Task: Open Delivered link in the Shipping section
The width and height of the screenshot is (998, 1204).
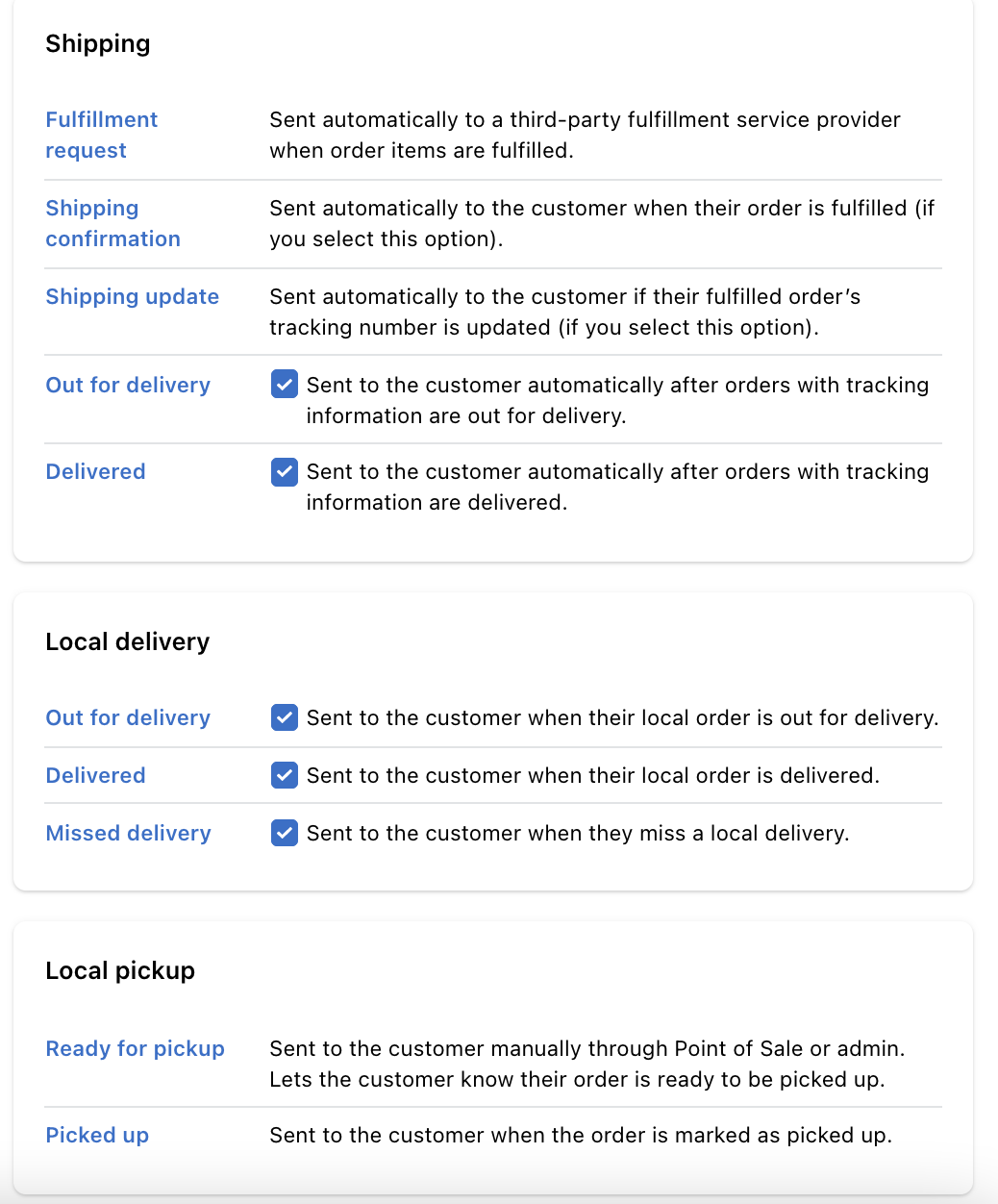Action: [x=96, y=471]
